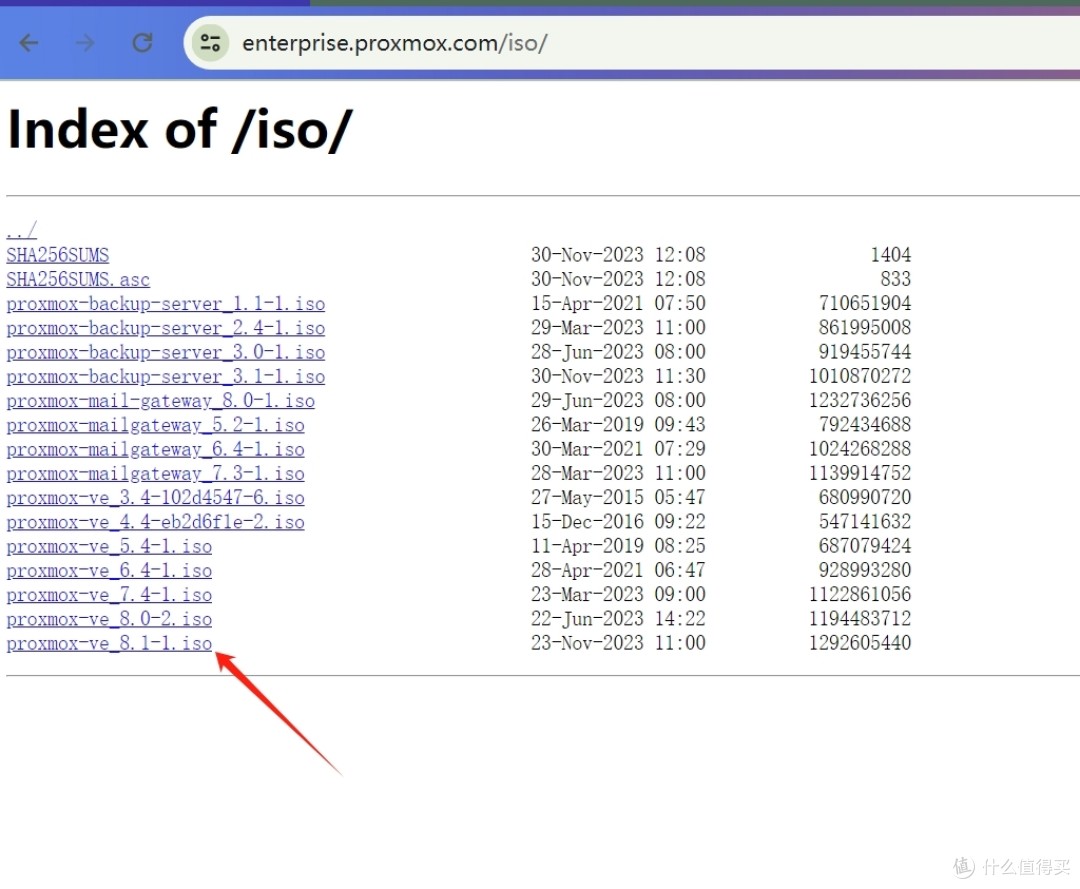Click the date 23-Nov-2023 11:00
This screenshot has width=1080, height=889.
pos(618,643)
